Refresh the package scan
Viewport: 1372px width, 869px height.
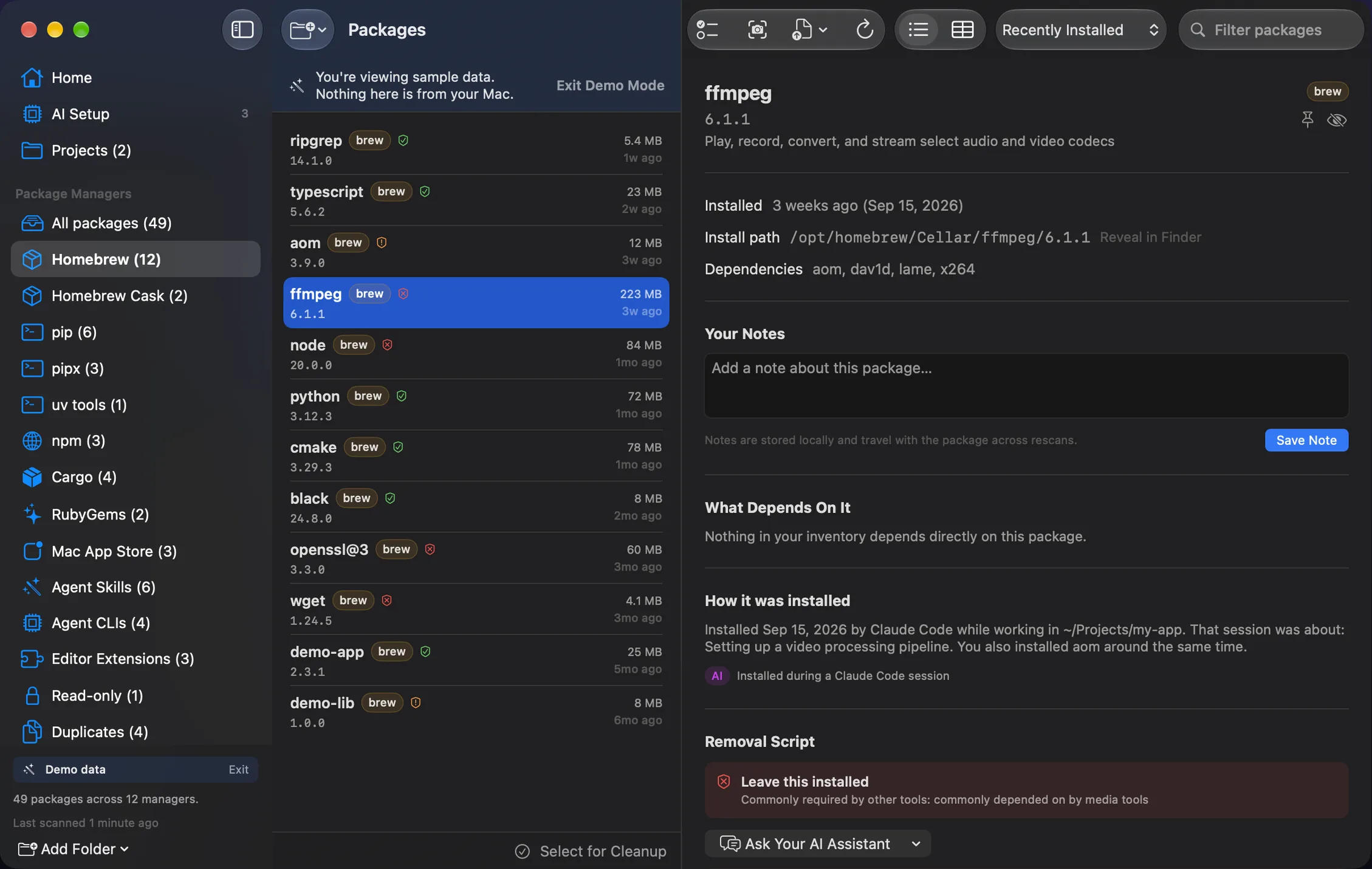coord(865,29)
